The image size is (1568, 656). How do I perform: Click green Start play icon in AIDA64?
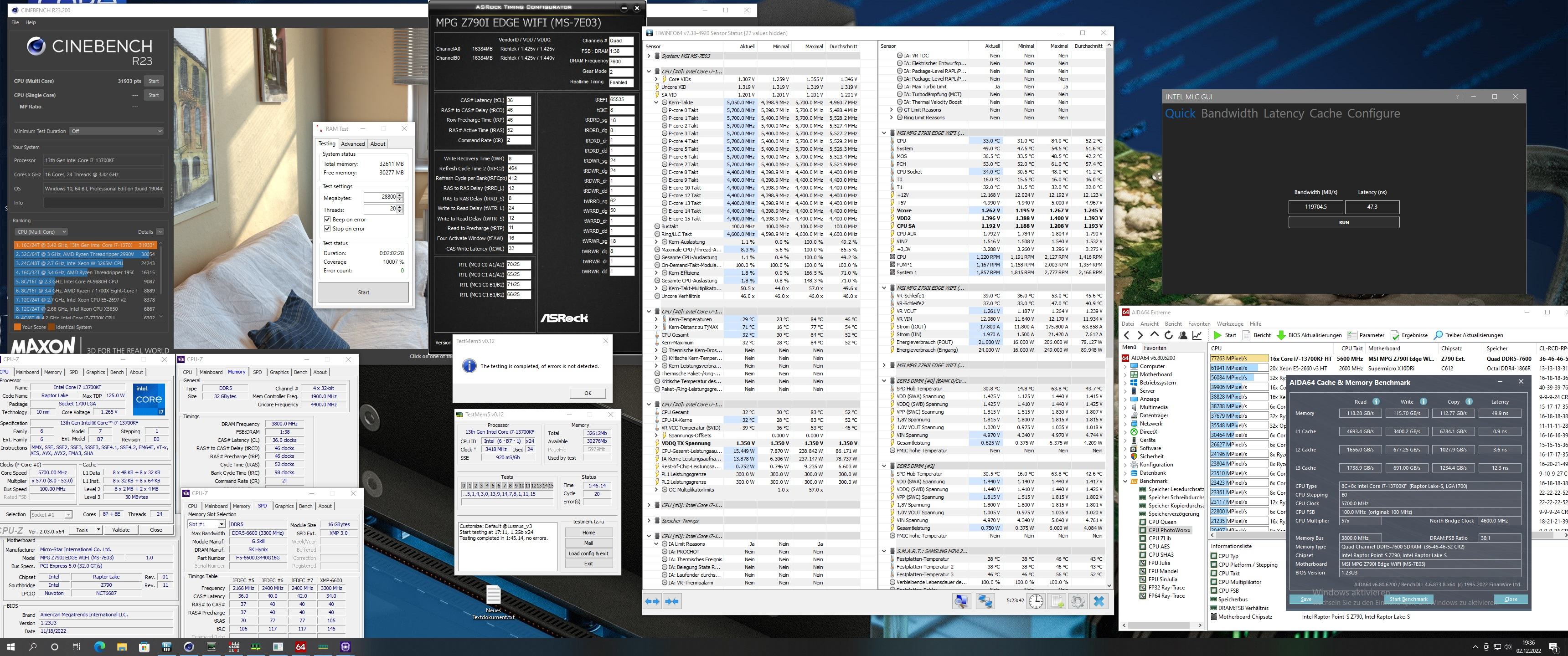[1217, 335]
